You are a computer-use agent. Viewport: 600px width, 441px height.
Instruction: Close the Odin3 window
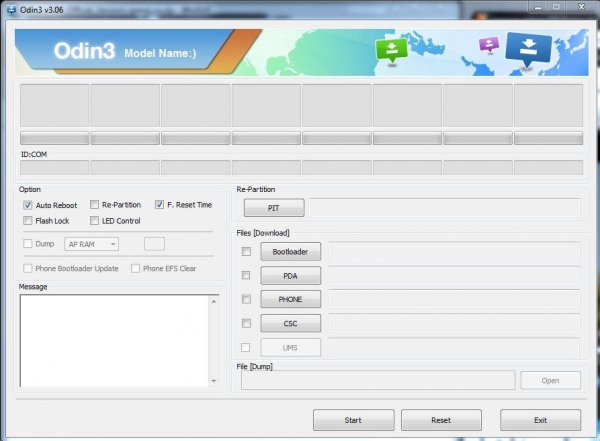tap(581, 7)
